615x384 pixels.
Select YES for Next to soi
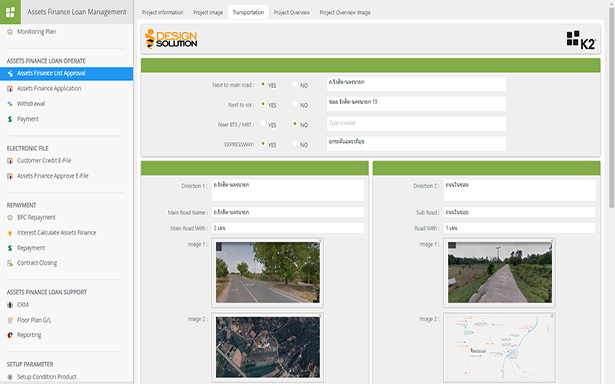click(x=263, y=104)
